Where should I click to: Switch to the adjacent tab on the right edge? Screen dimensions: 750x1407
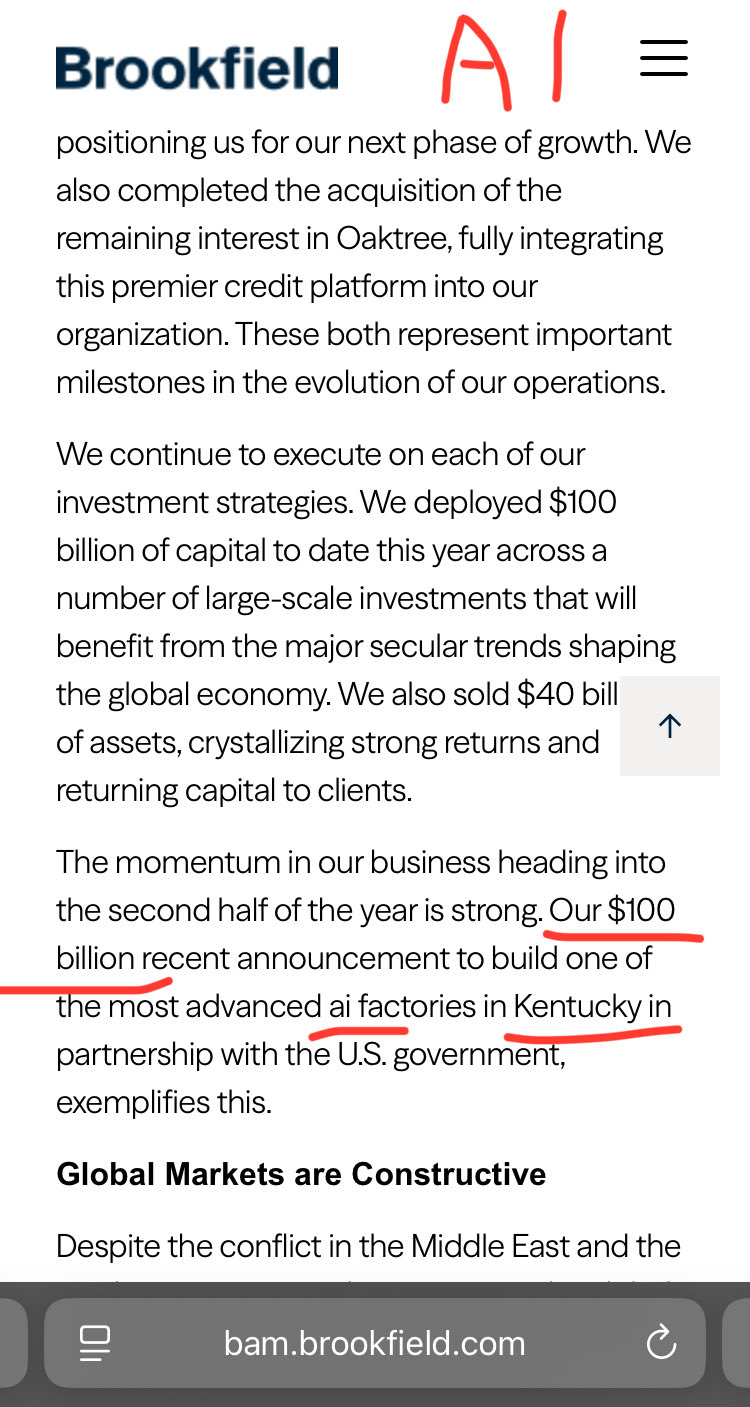[736, 1343]
